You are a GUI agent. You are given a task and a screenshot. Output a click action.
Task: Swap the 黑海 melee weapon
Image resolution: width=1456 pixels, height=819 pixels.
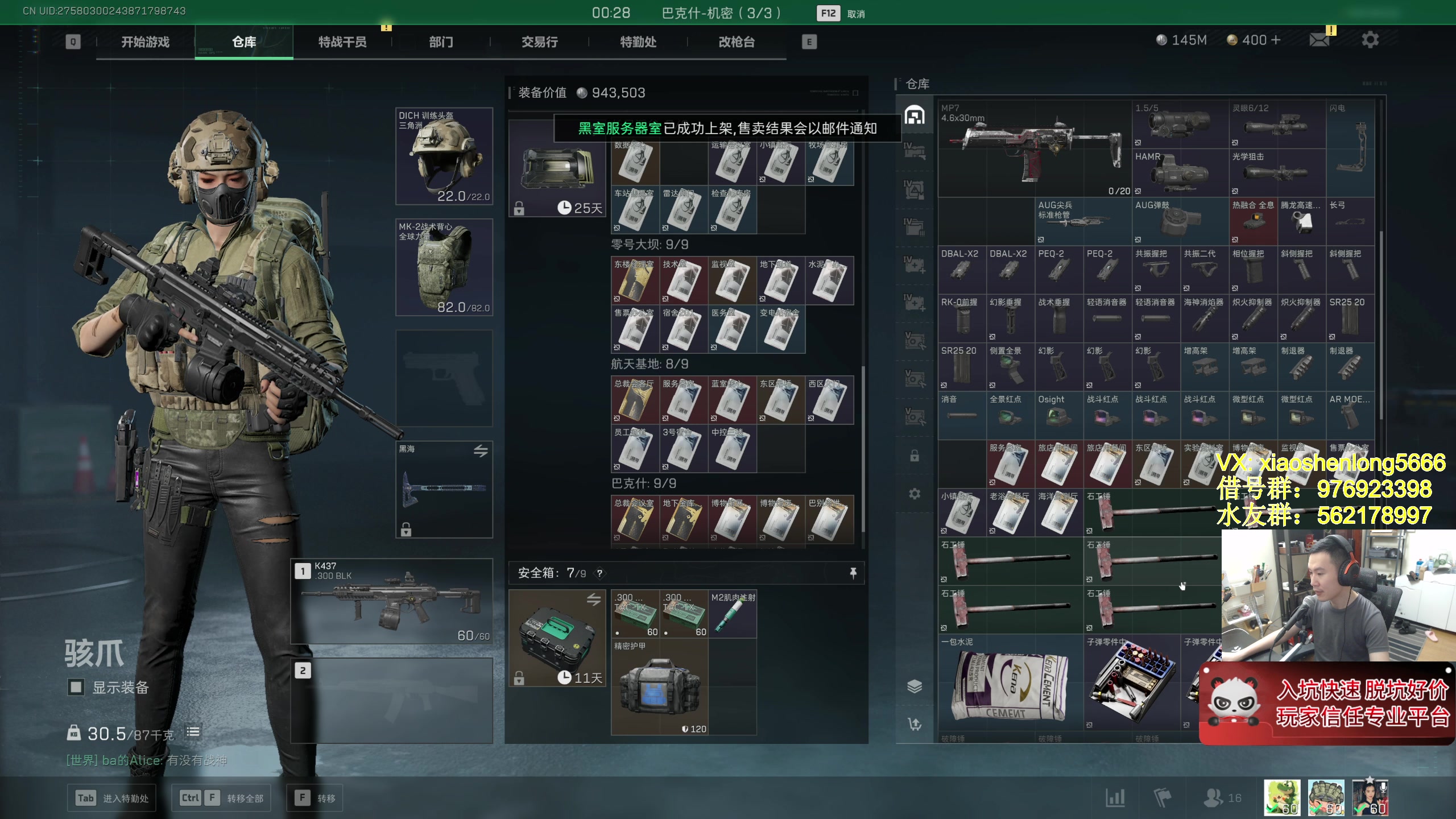(x=481, y=452)
